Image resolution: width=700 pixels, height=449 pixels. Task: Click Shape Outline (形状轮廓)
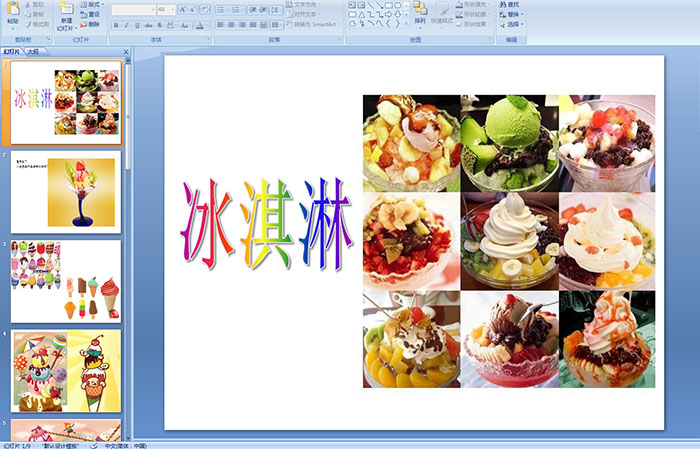(471, 14)
